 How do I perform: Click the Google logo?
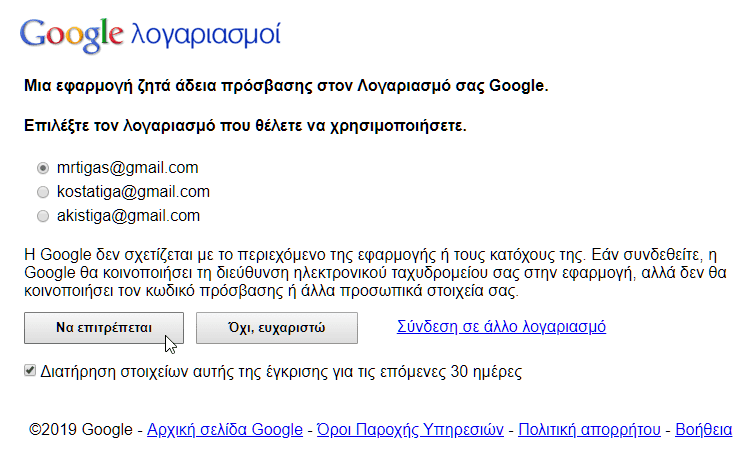(x=71, y=35)
